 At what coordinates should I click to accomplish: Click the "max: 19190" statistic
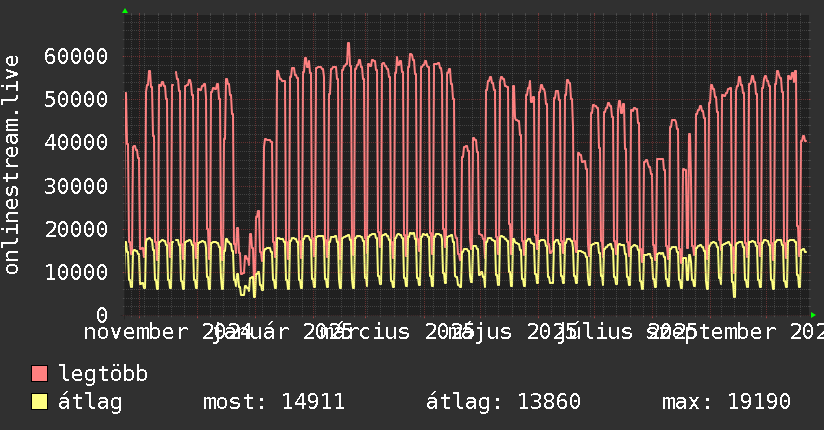click(x=726, y=403)
